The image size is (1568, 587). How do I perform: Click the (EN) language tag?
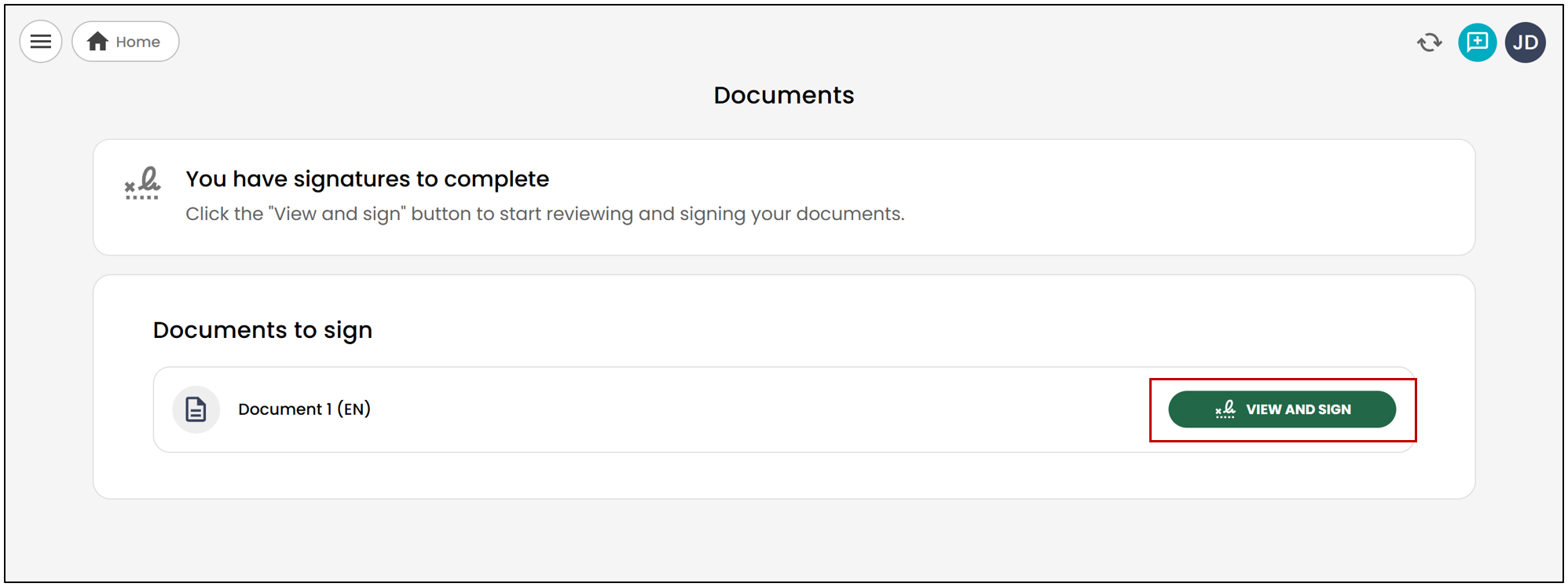(x=354, y=409)
